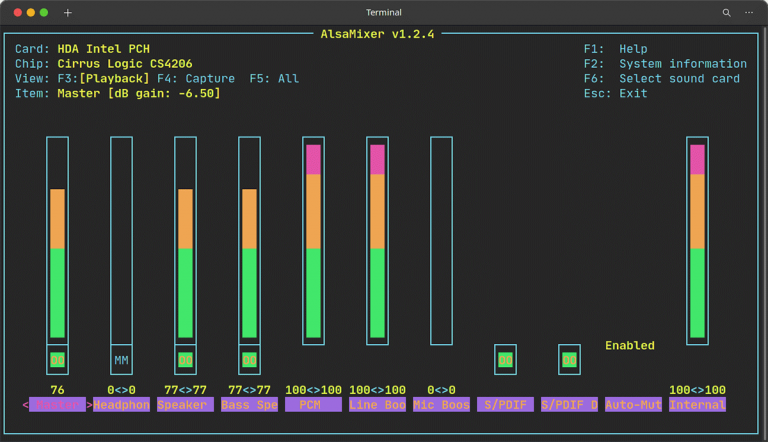Open the terminal more options ellipsis

(749, 13)
